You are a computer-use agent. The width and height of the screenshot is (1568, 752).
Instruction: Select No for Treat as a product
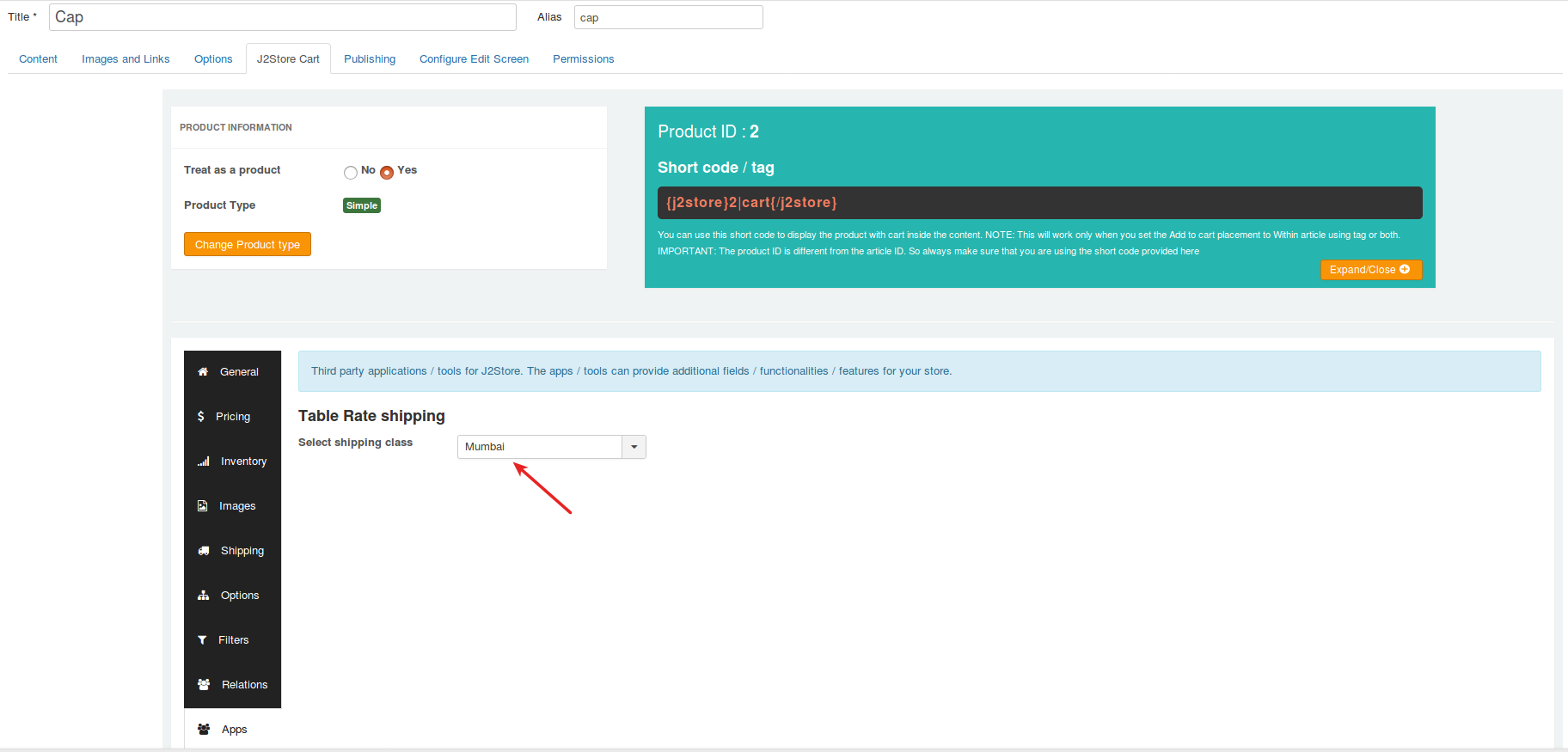pos(351,173)
